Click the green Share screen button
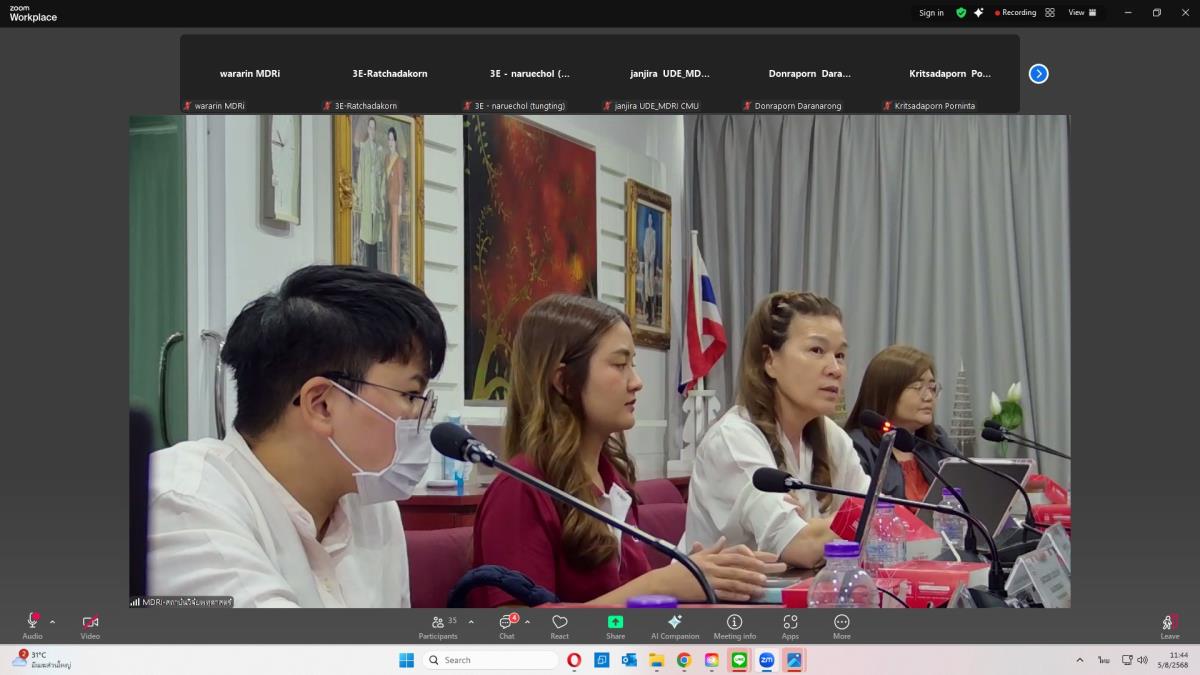The image size is (1200, 675). tap(615, 623)
